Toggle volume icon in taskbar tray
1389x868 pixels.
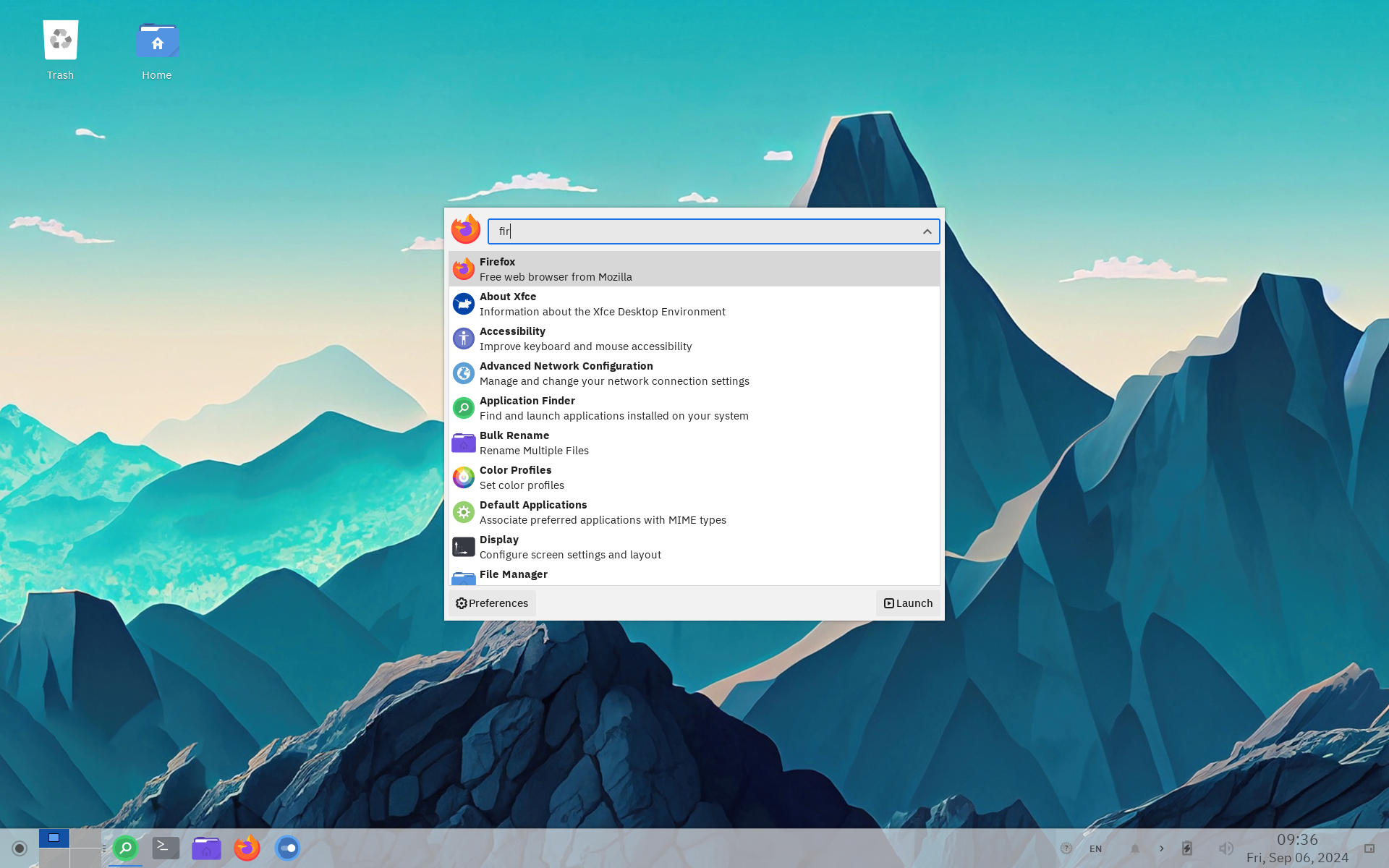[1225, 846]
